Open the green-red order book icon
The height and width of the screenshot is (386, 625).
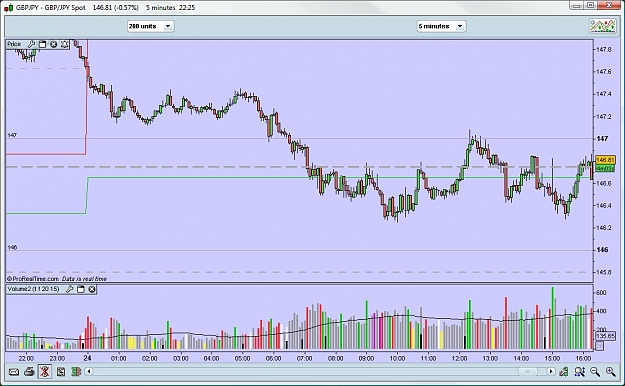76,372
